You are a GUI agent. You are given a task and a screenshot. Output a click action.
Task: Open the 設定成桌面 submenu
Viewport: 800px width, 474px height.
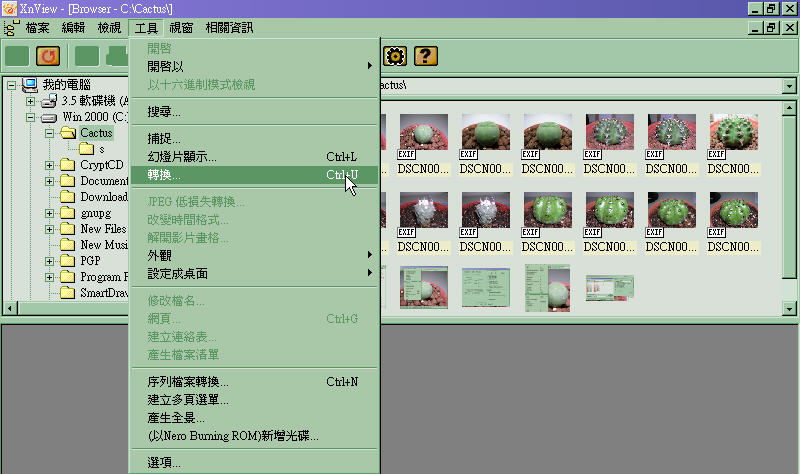click(x=255, y=273)
